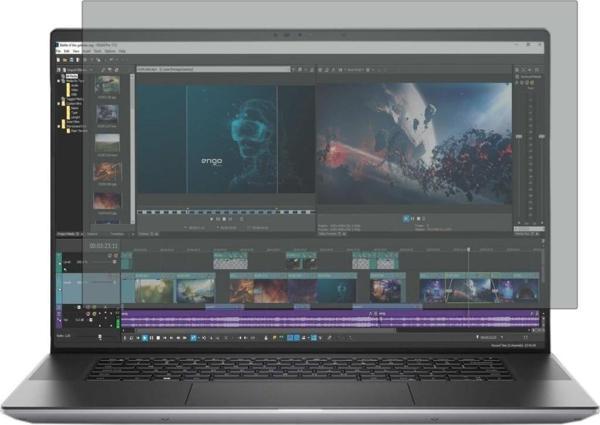The width and height of the screenshot is (600, 425).
Task: Open the File menu
Action: (59, 51)
